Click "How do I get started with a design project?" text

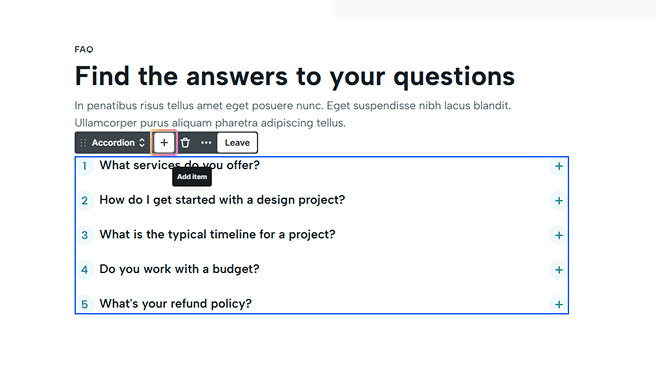click(222, 200)
